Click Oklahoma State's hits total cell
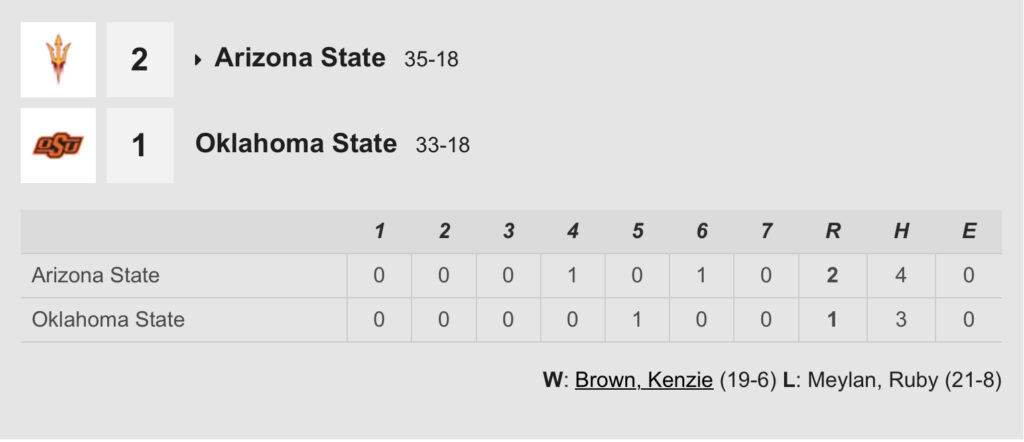The width and height of the screenshot is (1024, 442). point(901,320)
